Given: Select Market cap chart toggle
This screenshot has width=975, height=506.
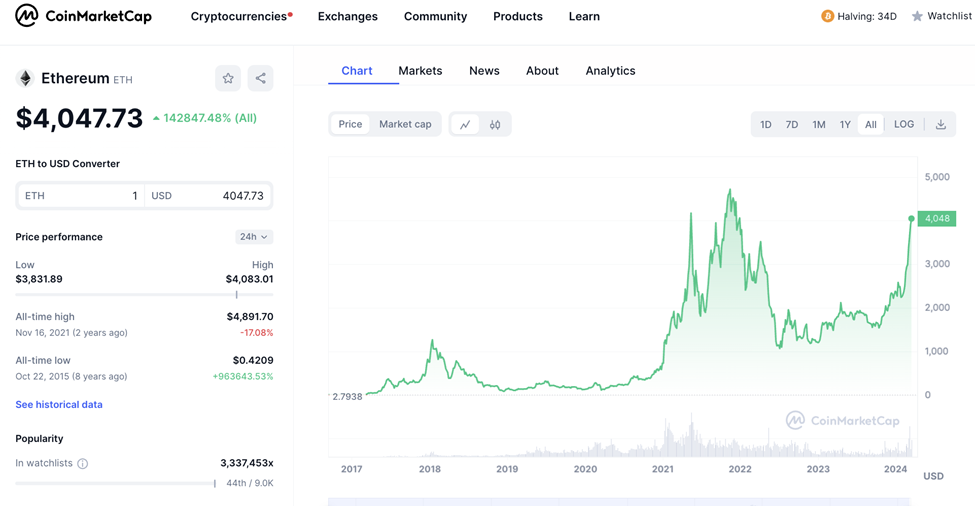Looking at the screenshot, I should [405, 124].
